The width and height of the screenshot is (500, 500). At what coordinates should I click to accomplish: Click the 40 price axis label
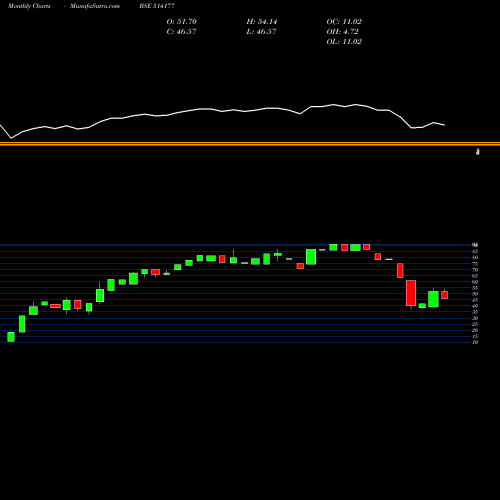[475, 306]
